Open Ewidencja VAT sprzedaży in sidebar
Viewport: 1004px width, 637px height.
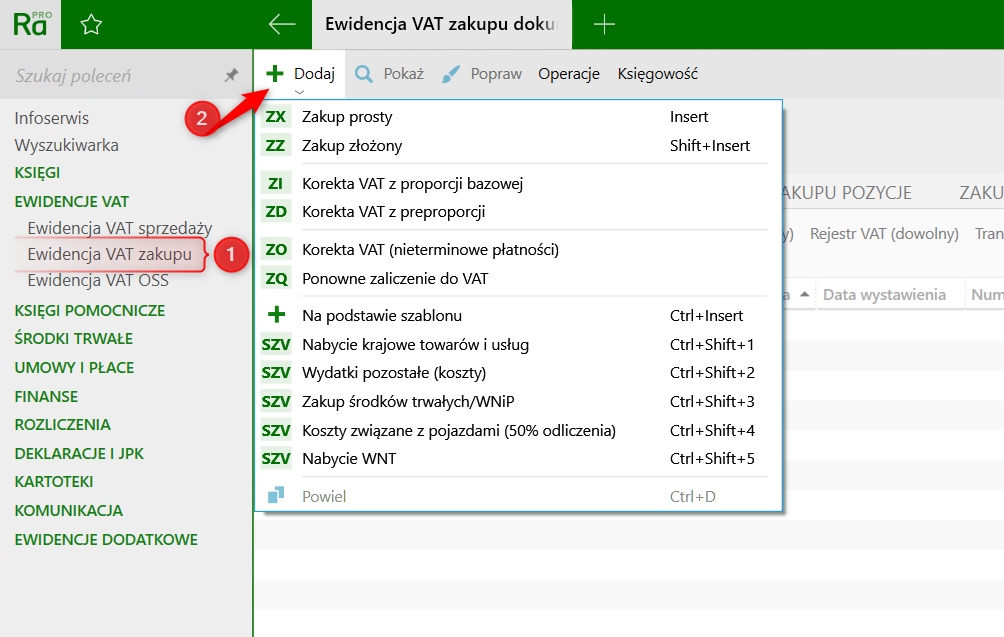(x=119, y=228)
